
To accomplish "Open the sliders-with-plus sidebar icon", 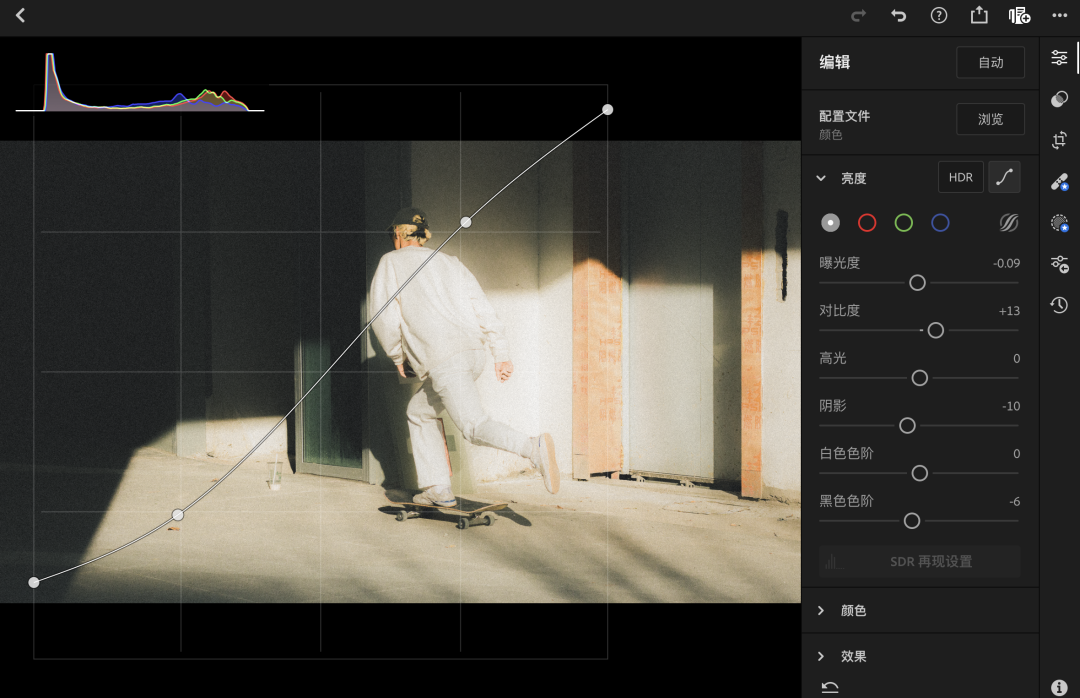I will tap(1059, 264).
